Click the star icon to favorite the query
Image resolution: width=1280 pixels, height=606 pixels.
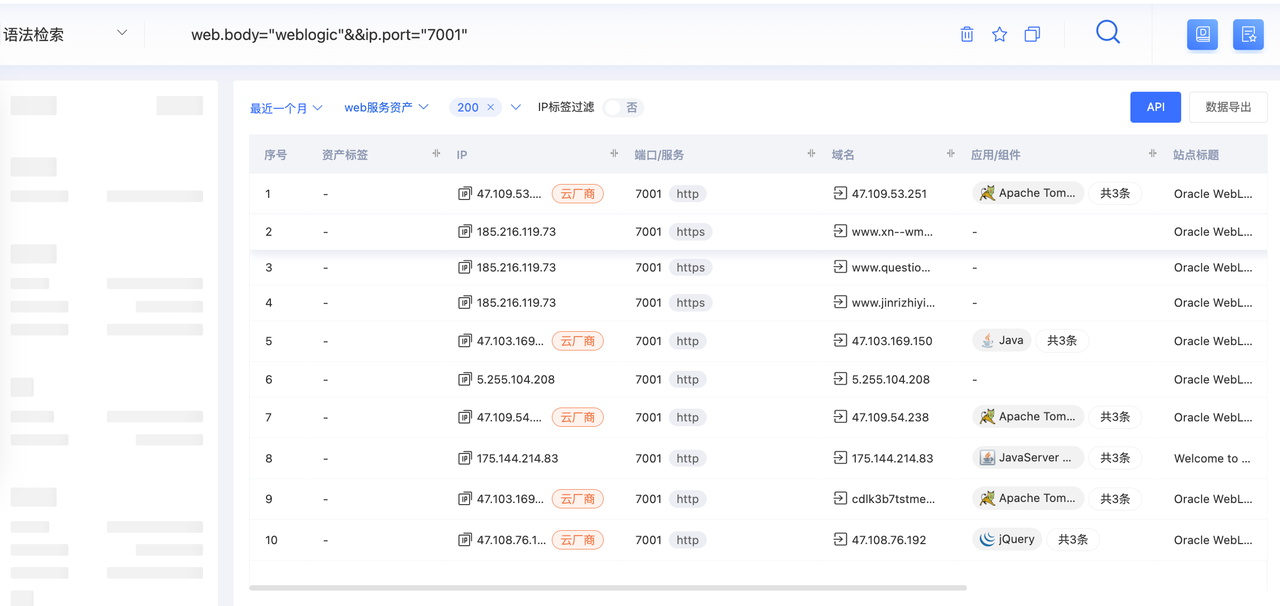[x=999, y=34]
